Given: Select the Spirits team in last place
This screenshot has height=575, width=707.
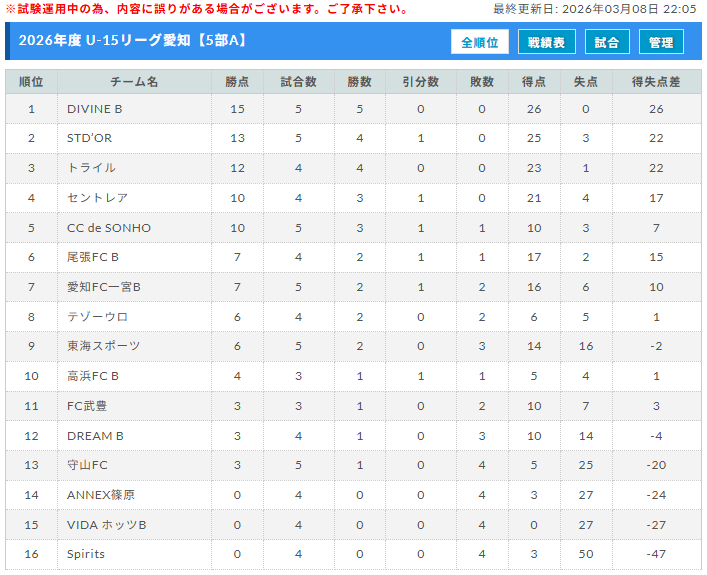Looking at the screenshot, I should click(86, 554).
